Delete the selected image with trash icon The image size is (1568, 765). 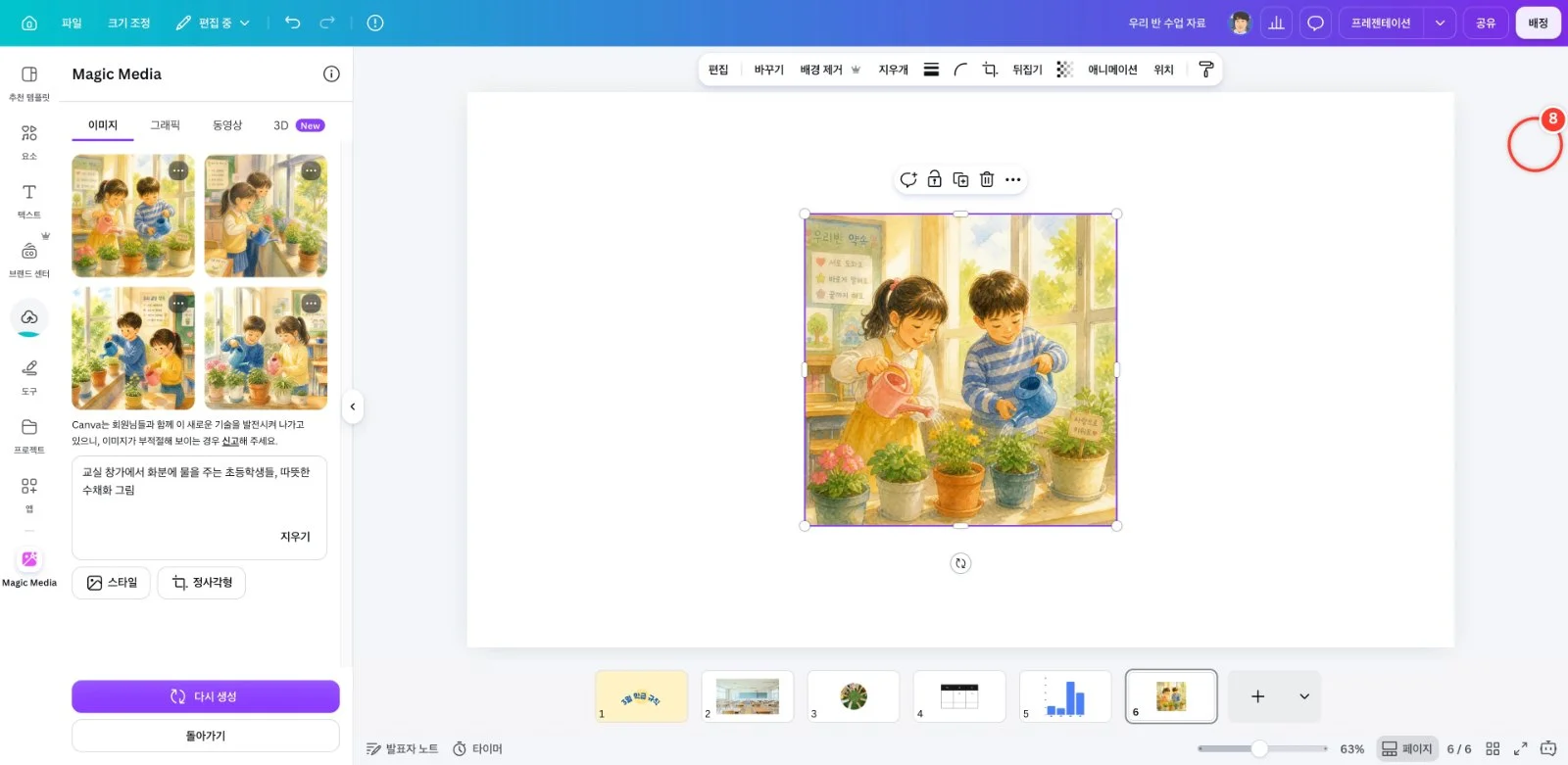point(987,179)
